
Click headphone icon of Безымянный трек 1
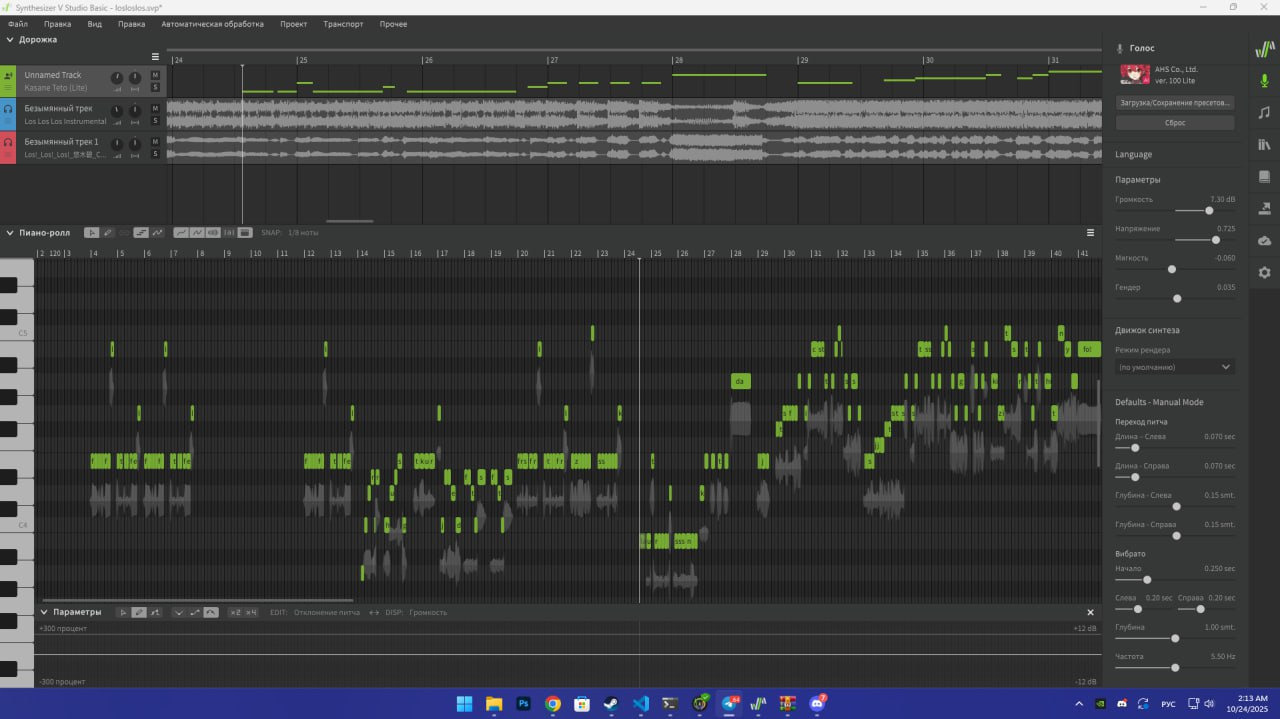[x=8, y=142]
